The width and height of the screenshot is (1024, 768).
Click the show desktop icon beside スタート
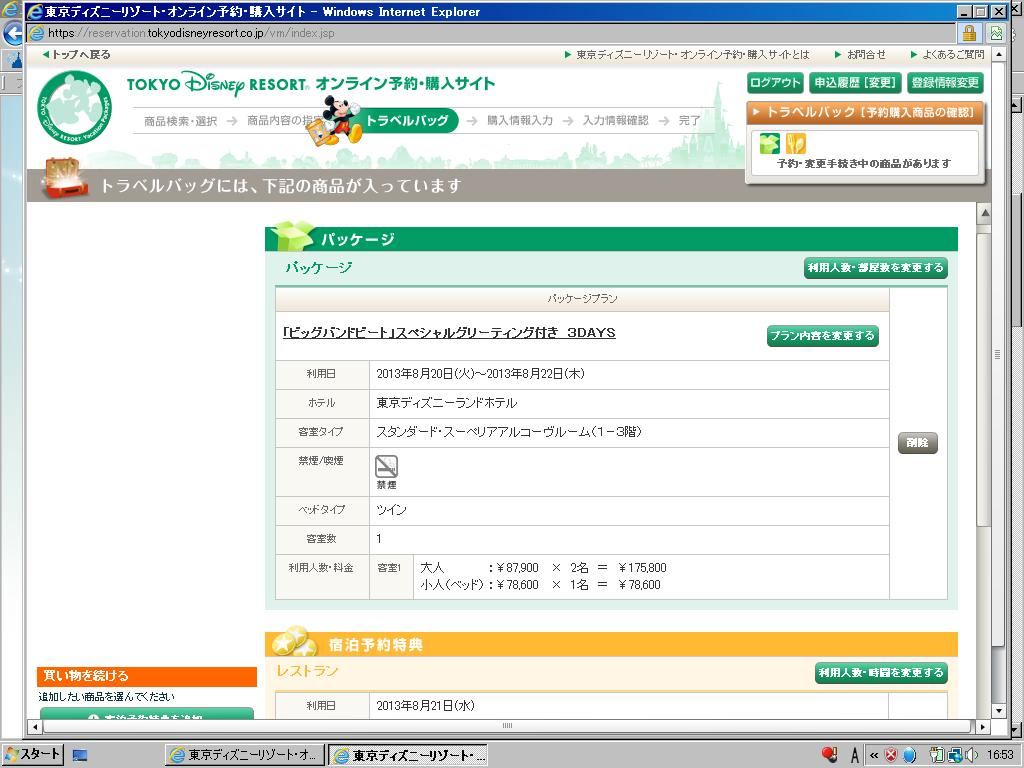[80, 756]
